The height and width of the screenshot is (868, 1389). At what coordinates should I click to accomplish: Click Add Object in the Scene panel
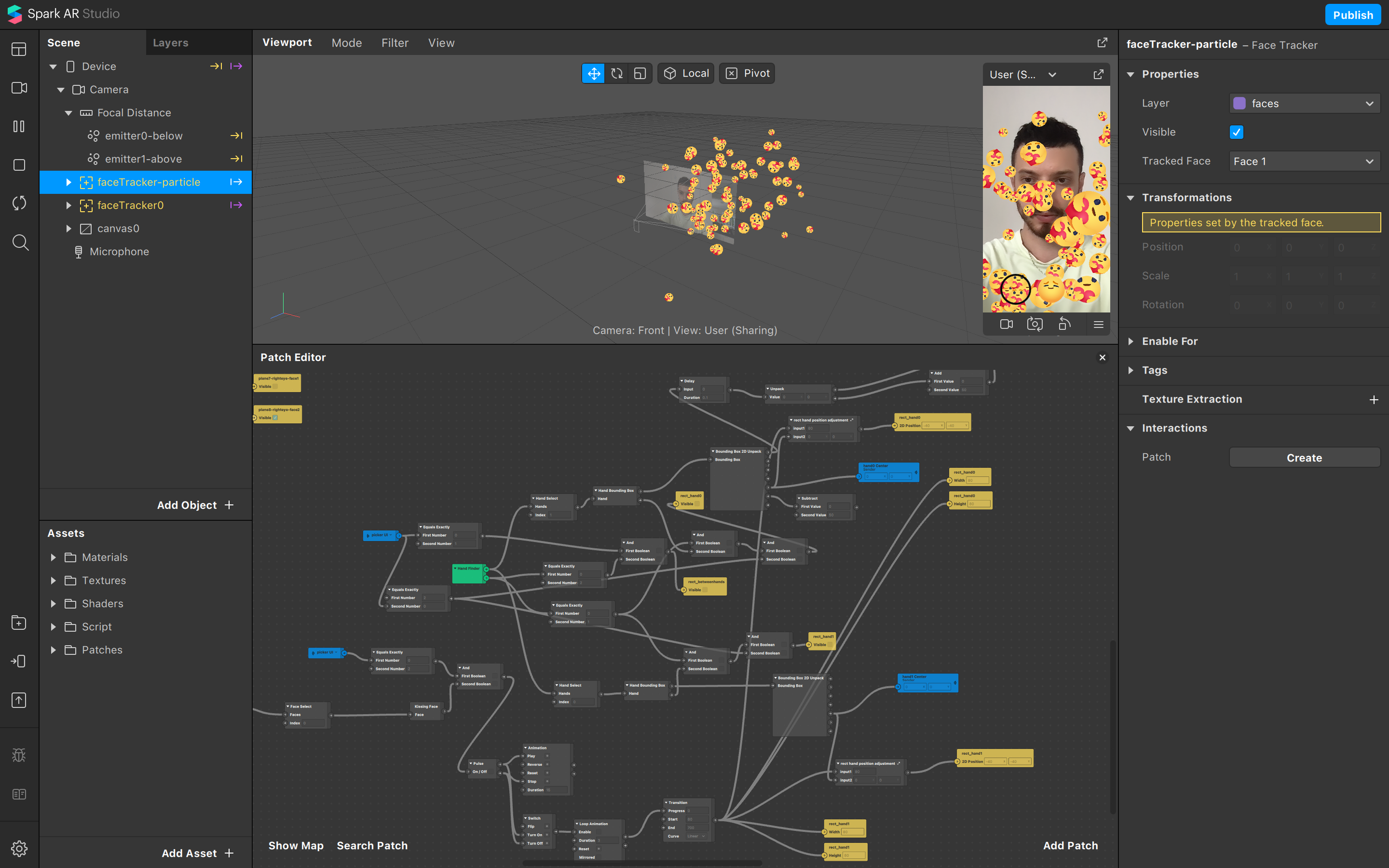click(x=196, y=505)
